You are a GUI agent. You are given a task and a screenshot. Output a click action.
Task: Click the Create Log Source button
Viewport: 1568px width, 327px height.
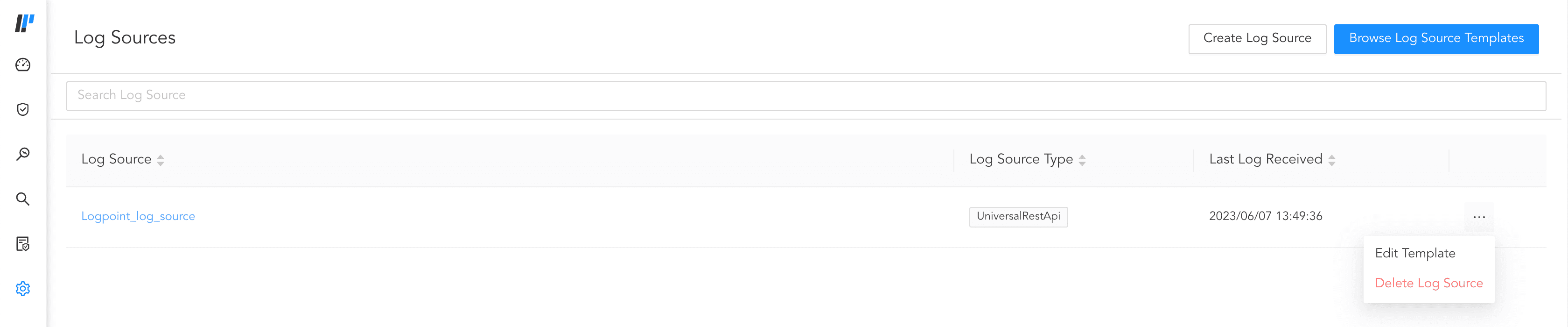(x=1257, y=38)
